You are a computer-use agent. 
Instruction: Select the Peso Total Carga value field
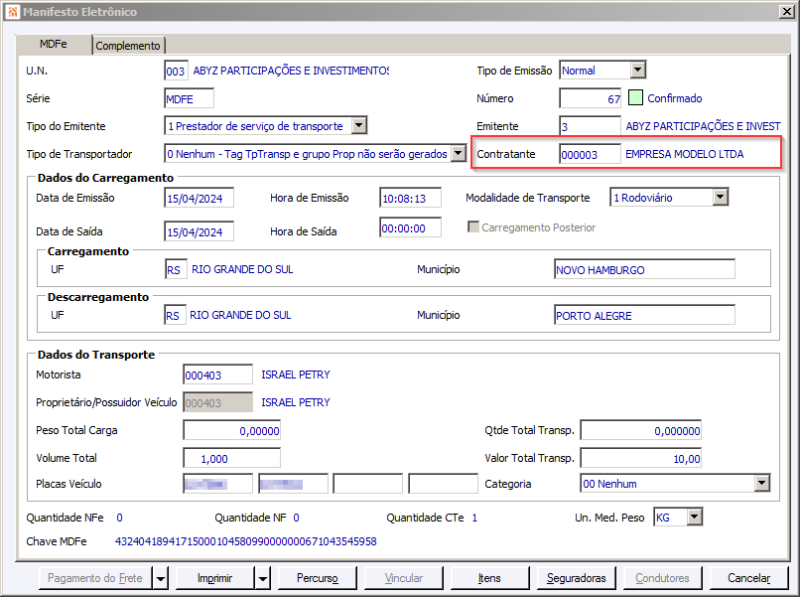point(231,430)
